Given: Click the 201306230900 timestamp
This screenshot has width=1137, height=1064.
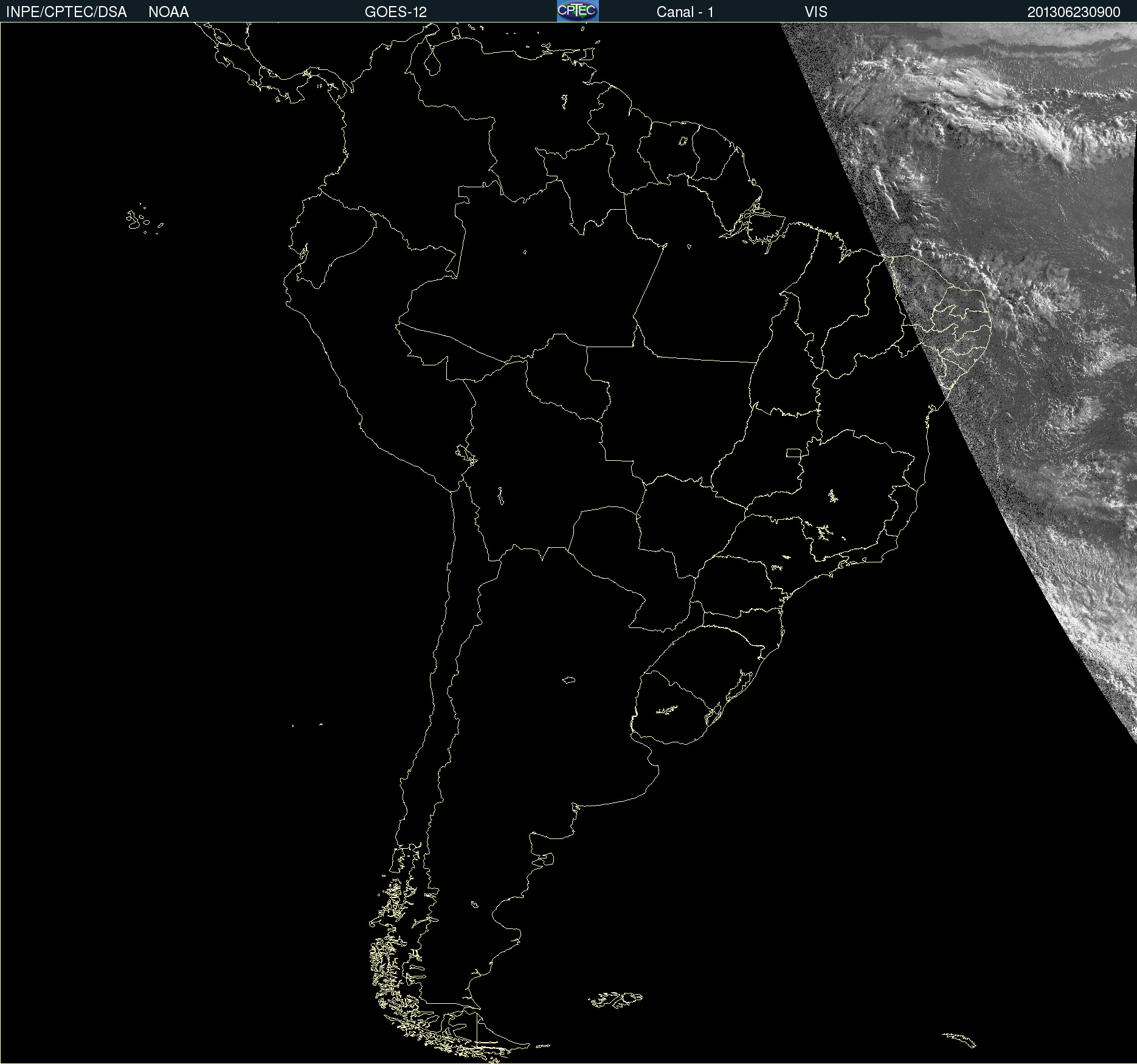Looking at the screenshot, I should (x=1074, y=12).
